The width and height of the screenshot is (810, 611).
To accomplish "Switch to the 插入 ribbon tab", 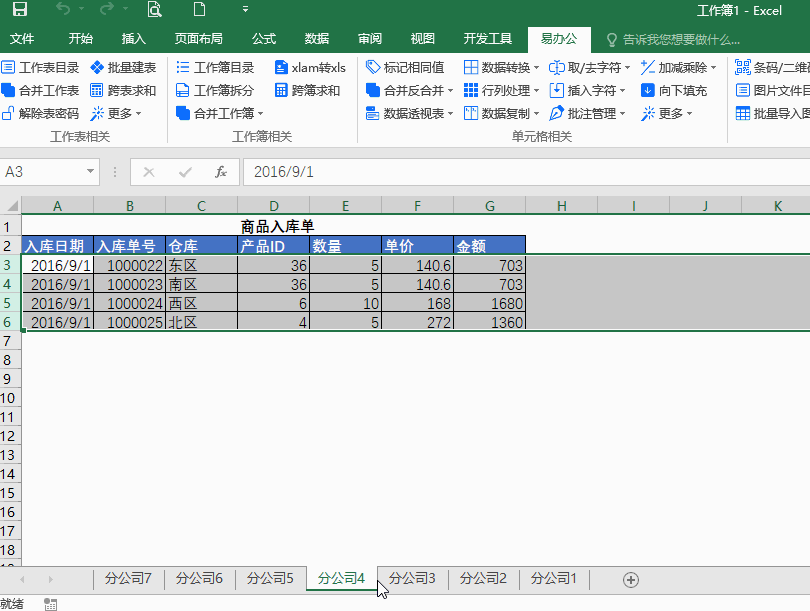I will coord(133,39).
